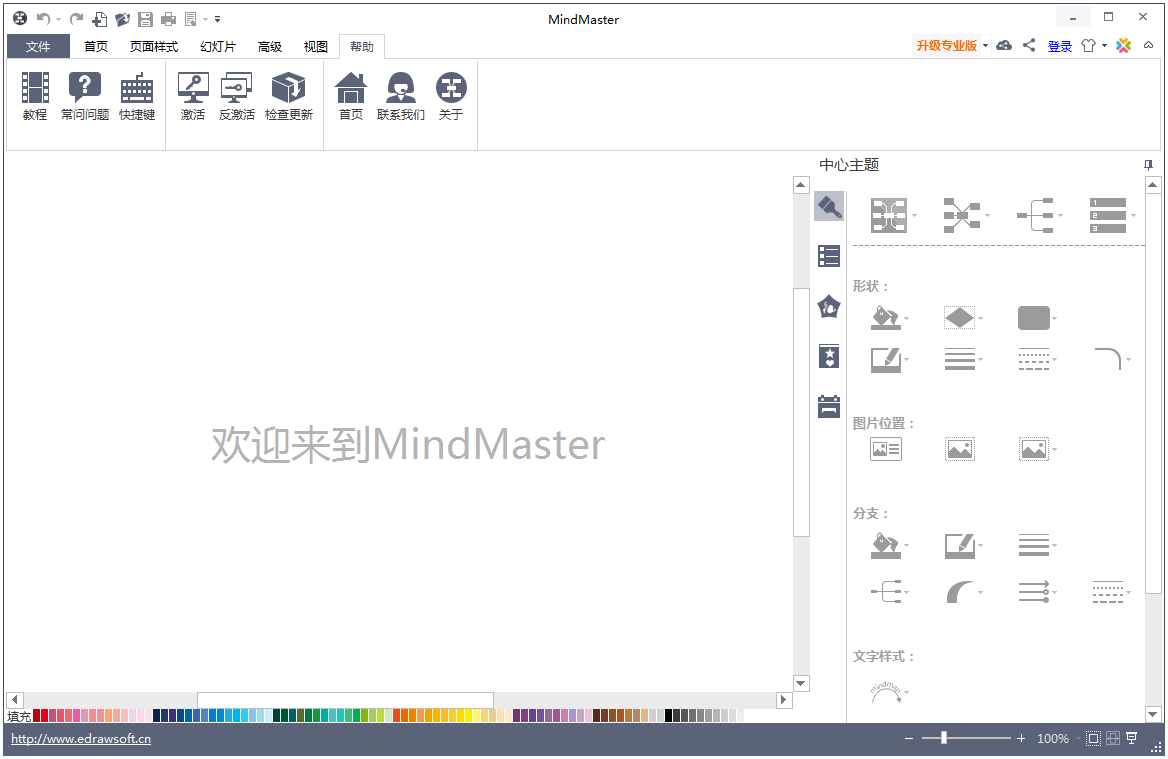Open the 首页 house icon in the ribbon
This screenshot has width=1168, height=759.
tap(351, 96)
